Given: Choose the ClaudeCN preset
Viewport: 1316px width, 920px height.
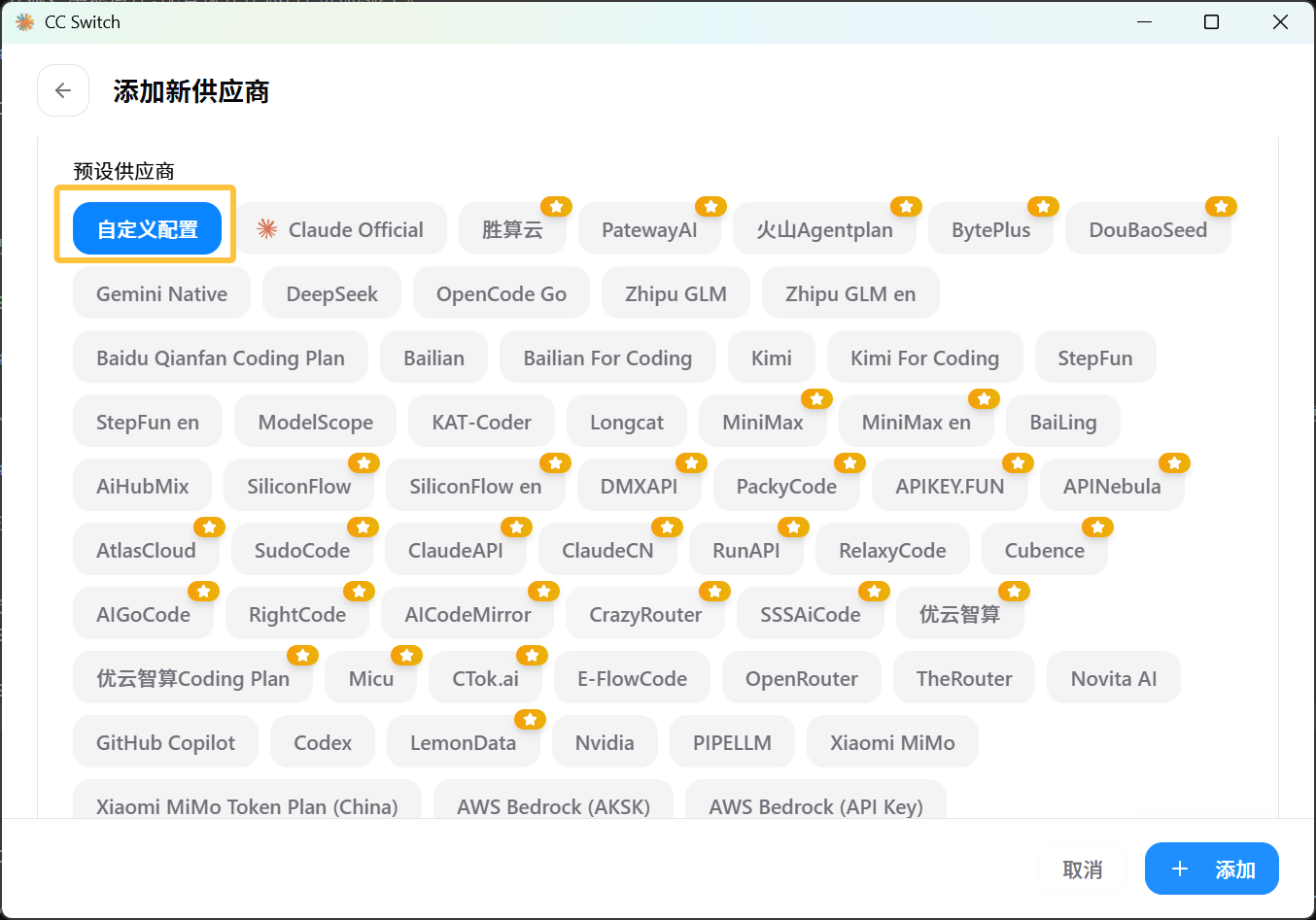Looking at the screenshot, I should (x=607, y=550).
